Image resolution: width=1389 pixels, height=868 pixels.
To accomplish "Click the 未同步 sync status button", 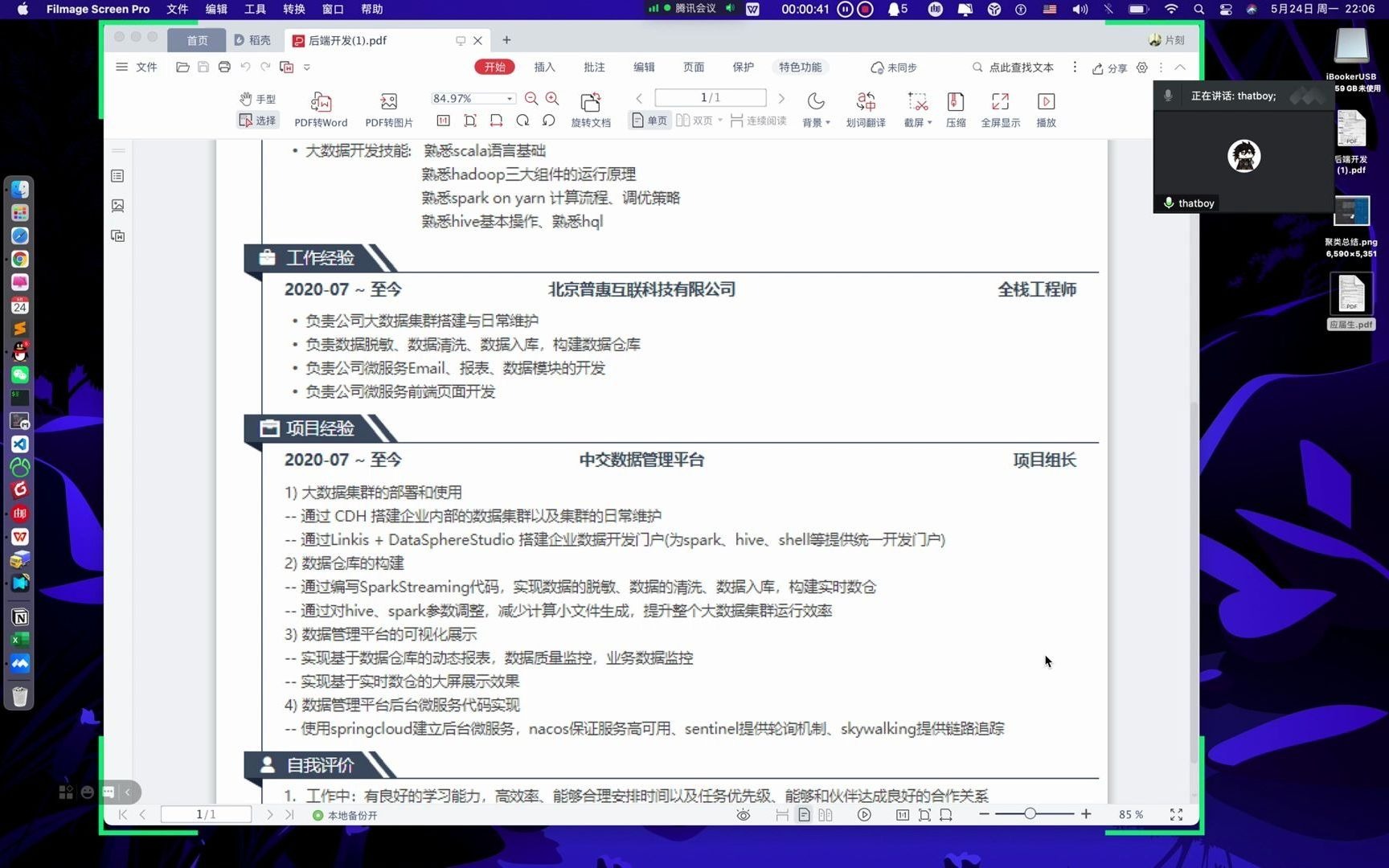I will tap(892, 68).
